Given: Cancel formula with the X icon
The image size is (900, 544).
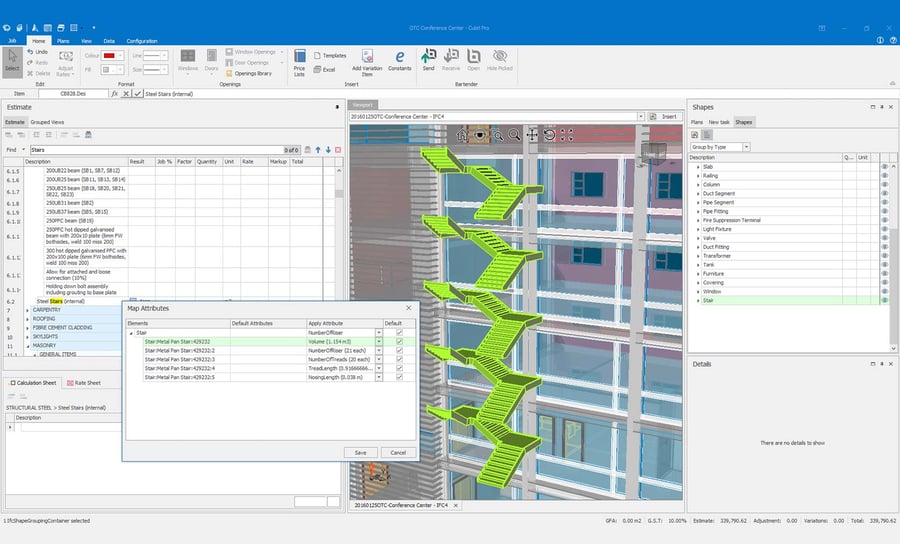Looking at the screenshot, I should point(126,94).
